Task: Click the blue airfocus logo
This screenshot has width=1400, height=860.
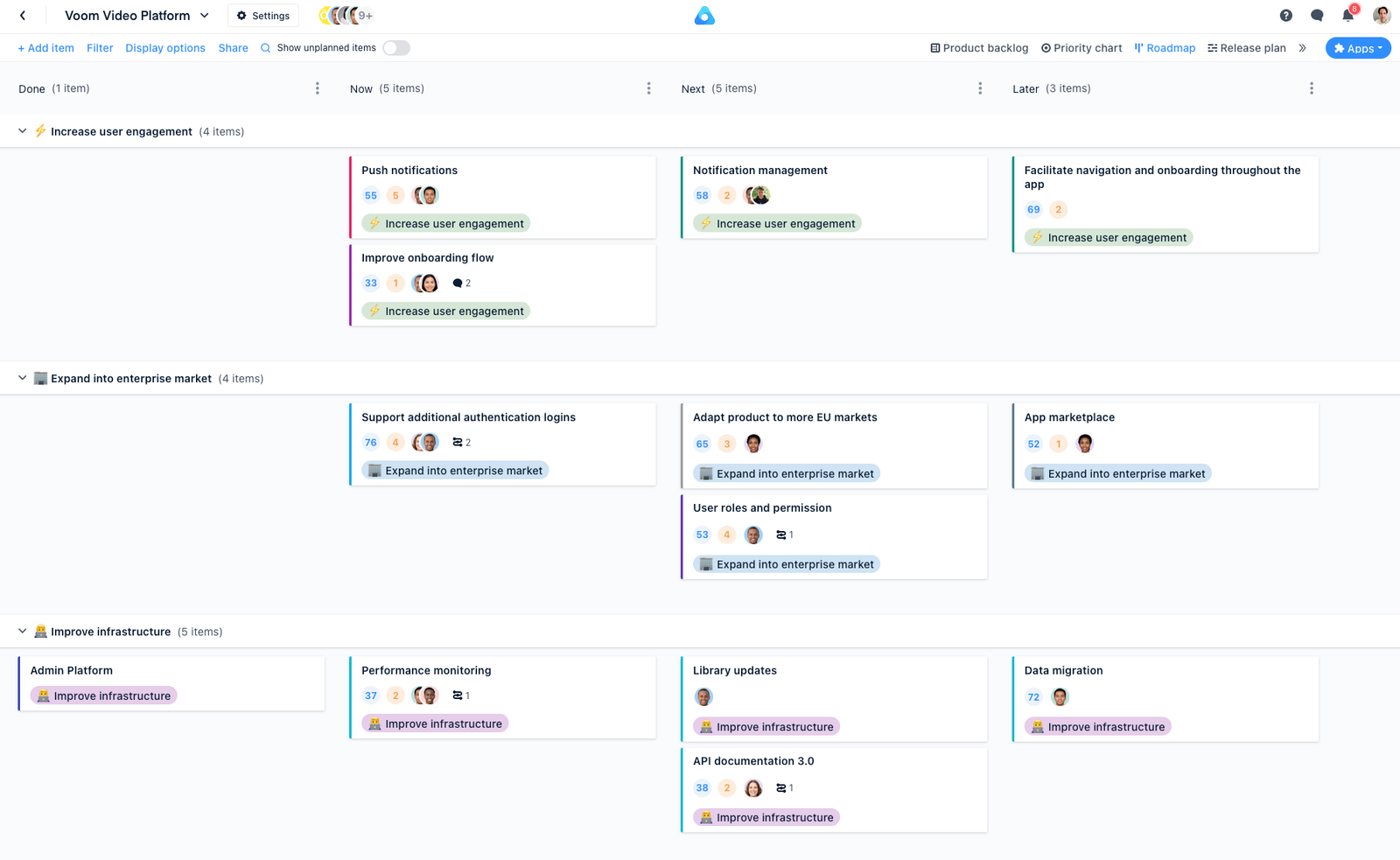Action: click(704, 16)
